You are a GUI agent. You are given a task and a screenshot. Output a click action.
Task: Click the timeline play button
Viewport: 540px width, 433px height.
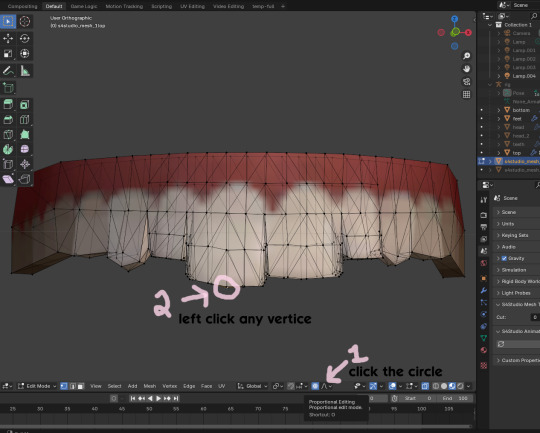[158, 399]
